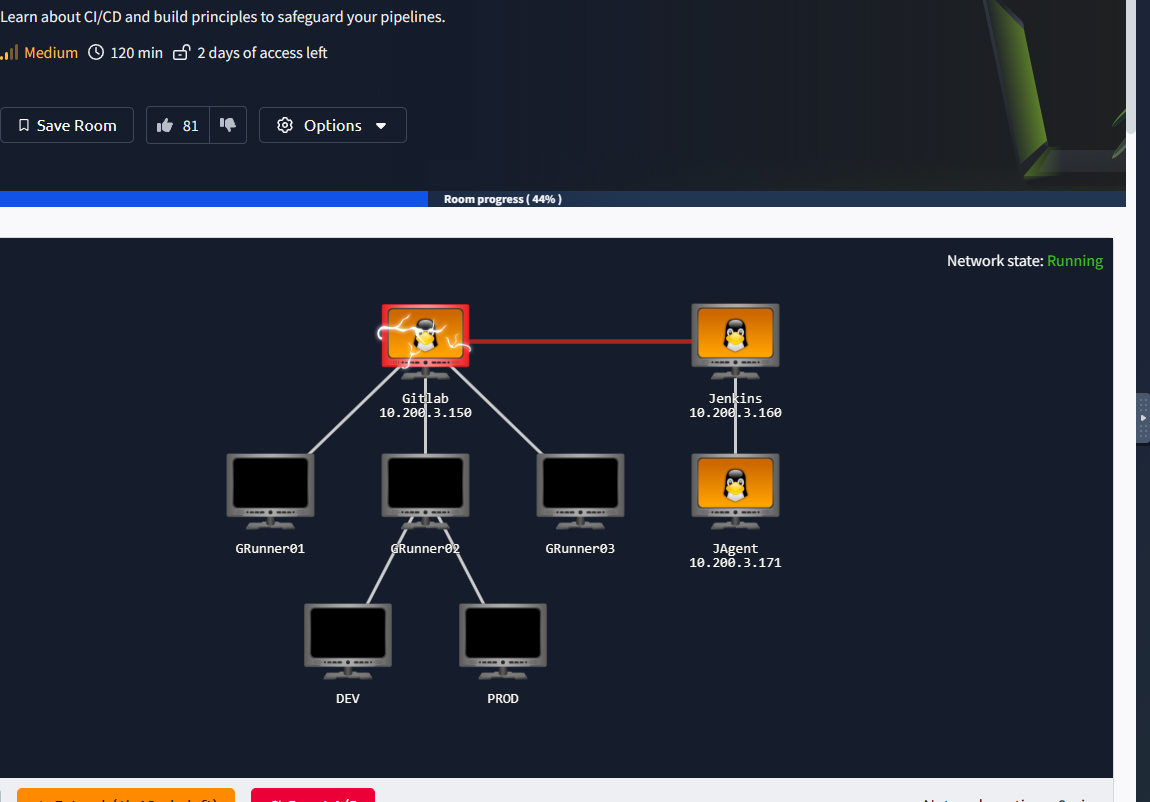
Task: Click the 2 days of access left text
Action: (262, 53)
